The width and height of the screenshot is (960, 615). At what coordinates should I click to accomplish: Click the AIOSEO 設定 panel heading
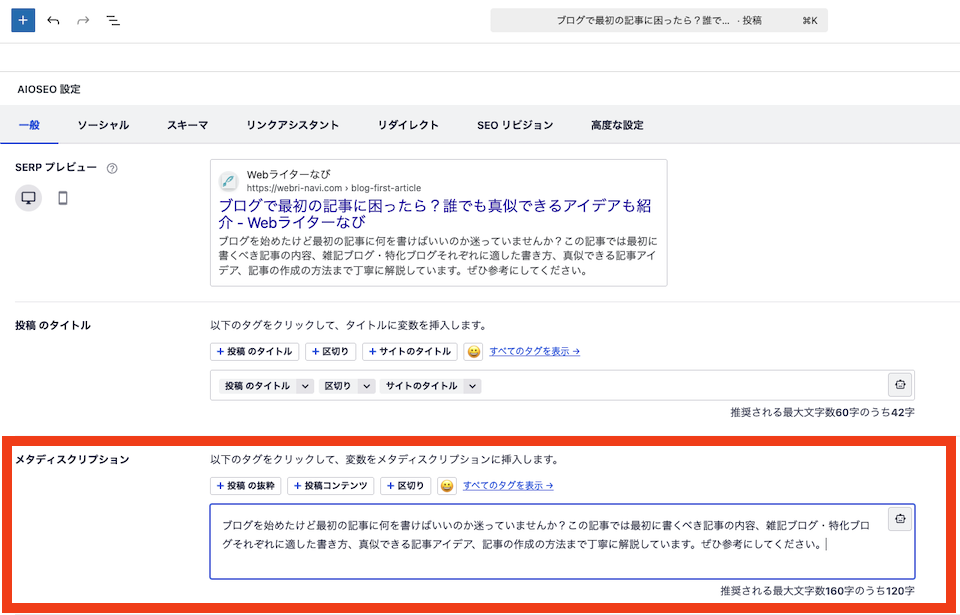(49, 89)
